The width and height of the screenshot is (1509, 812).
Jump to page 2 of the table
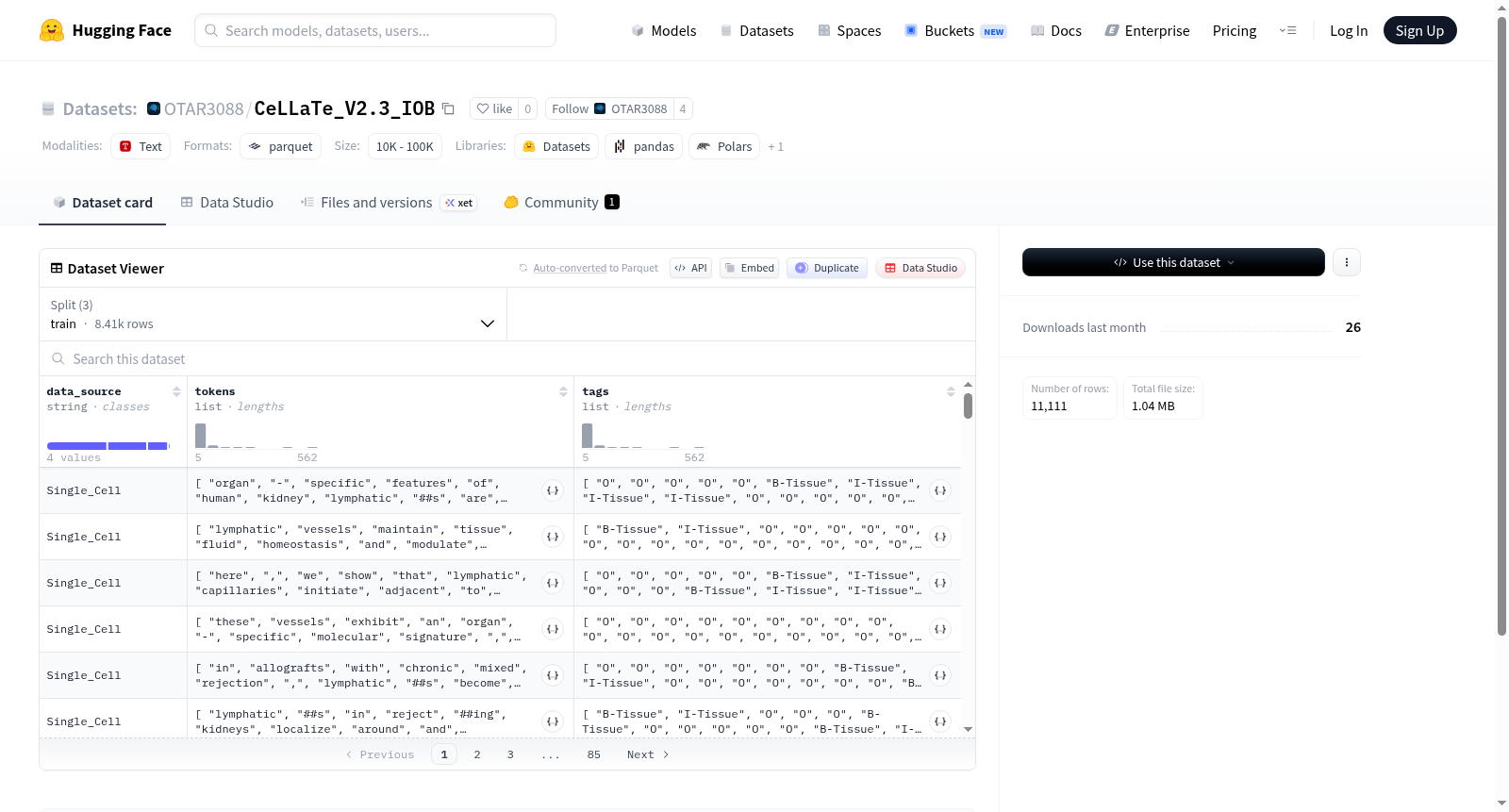click(x=477, y=754)
